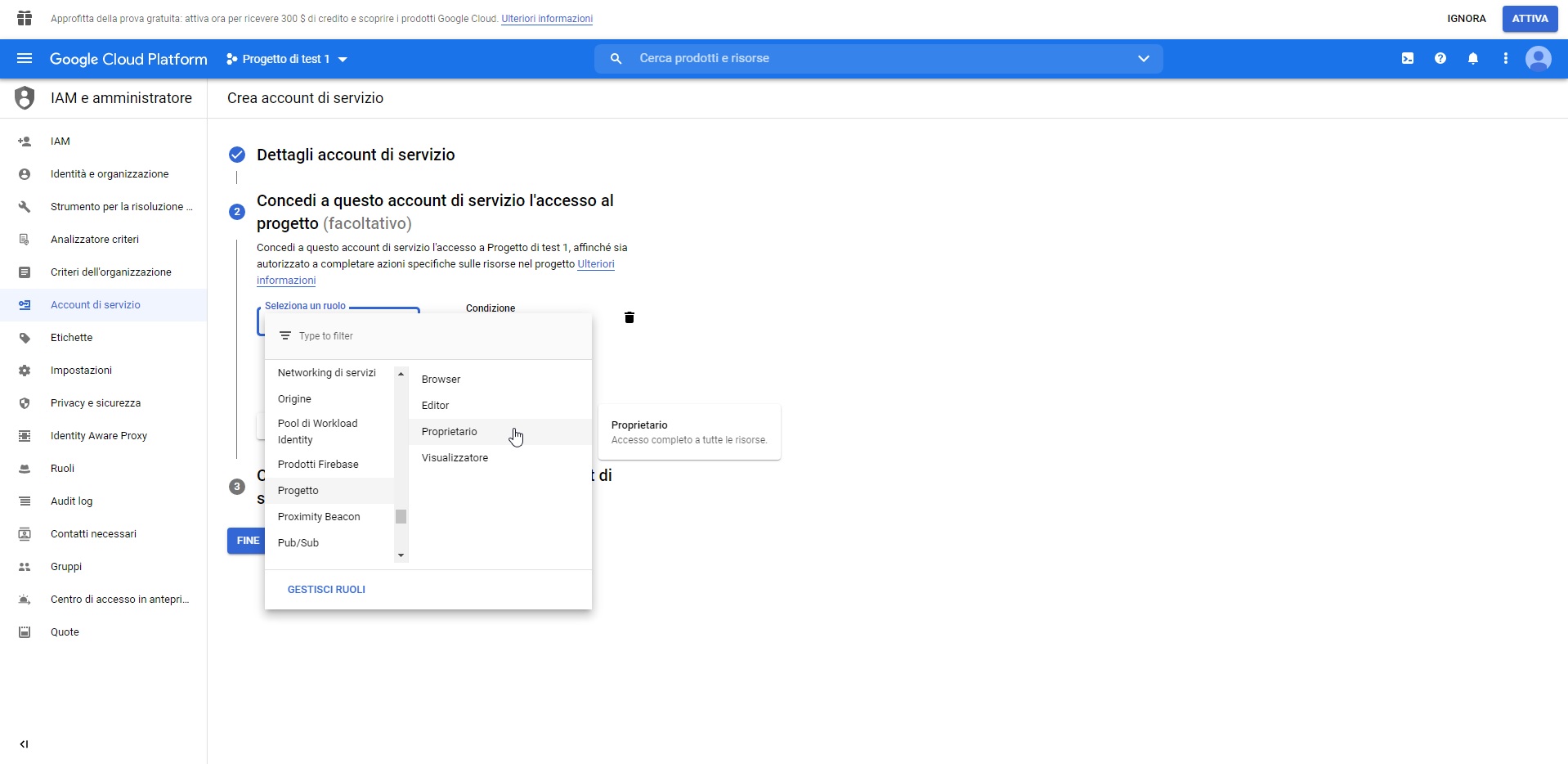Viewport: 1568px width, 764px height.
Task: Activate Cloud Shell terminal icon
Action: click(1408, 59)
